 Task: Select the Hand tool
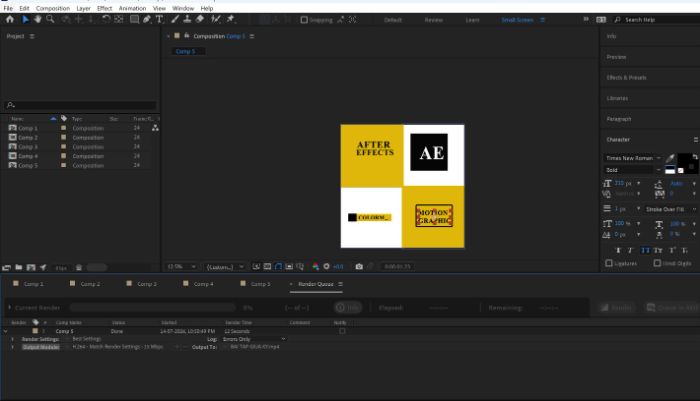click(x=38, y=19)
